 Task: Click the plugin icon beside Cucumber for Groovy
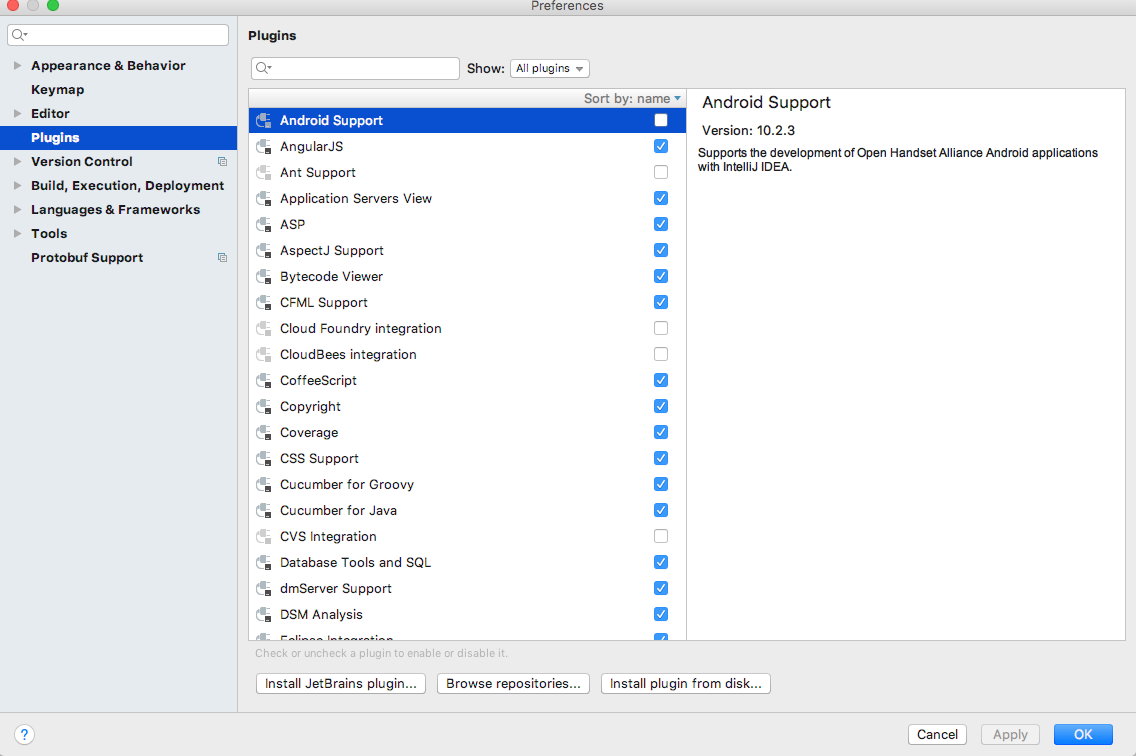pos(264,485)
